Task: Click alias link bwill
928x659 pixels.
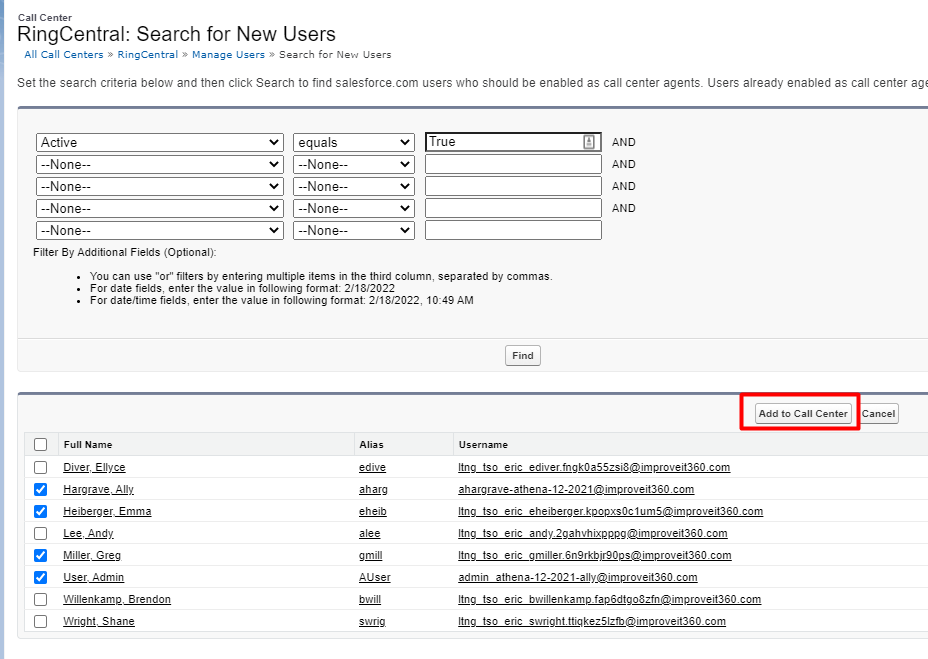Action: click(370, 599)
